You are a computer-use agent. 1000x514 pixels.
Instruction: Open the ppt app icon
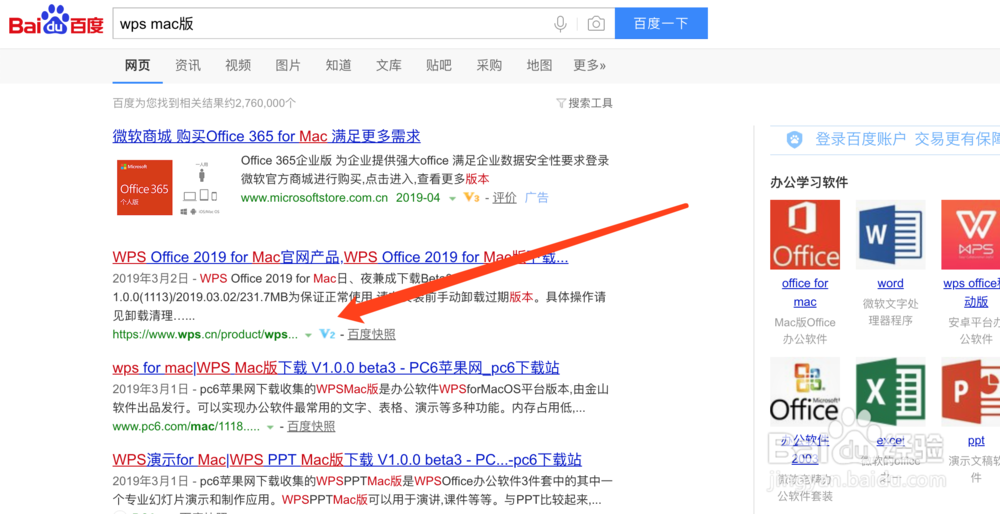click(x=971, y=392)
